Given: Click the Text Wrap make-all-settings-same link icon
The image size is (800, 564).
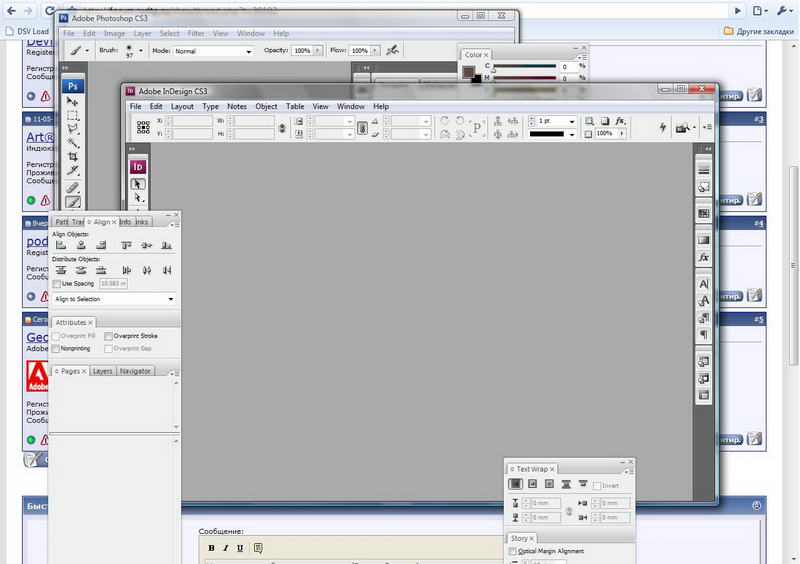Looking at the screenshot, I should coord(569,510).
